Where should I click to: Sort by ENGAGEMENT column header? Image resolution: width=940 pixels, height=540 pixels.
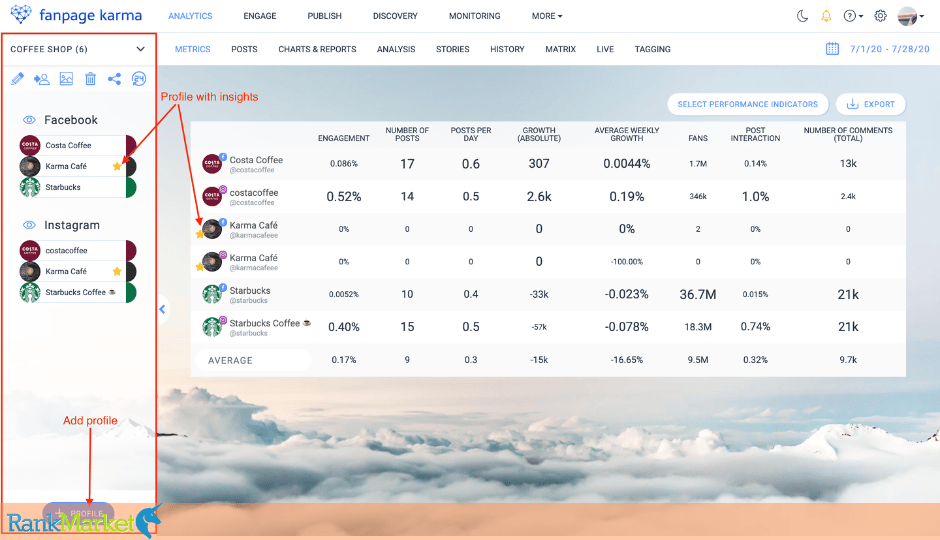pyautogui.click(x=344, y=138)
